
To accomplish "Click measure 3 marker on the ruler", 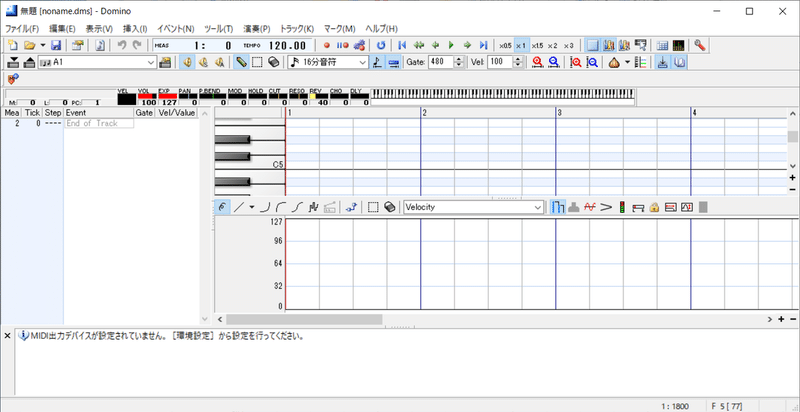I will 559,113.
